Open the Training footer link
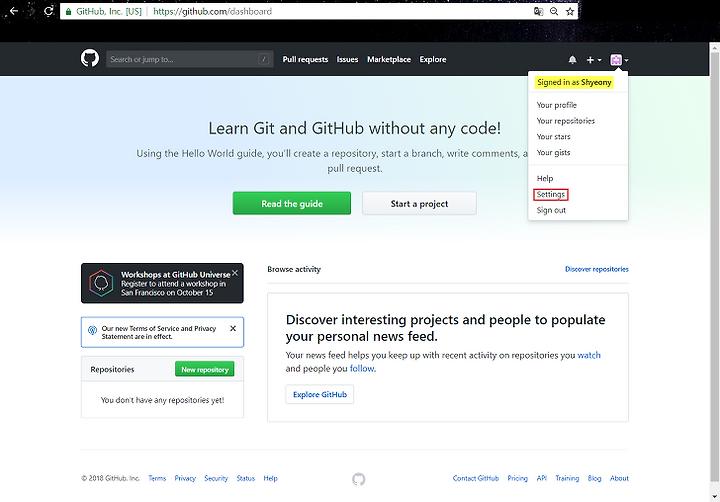The image size is (720, 502). 567,478
